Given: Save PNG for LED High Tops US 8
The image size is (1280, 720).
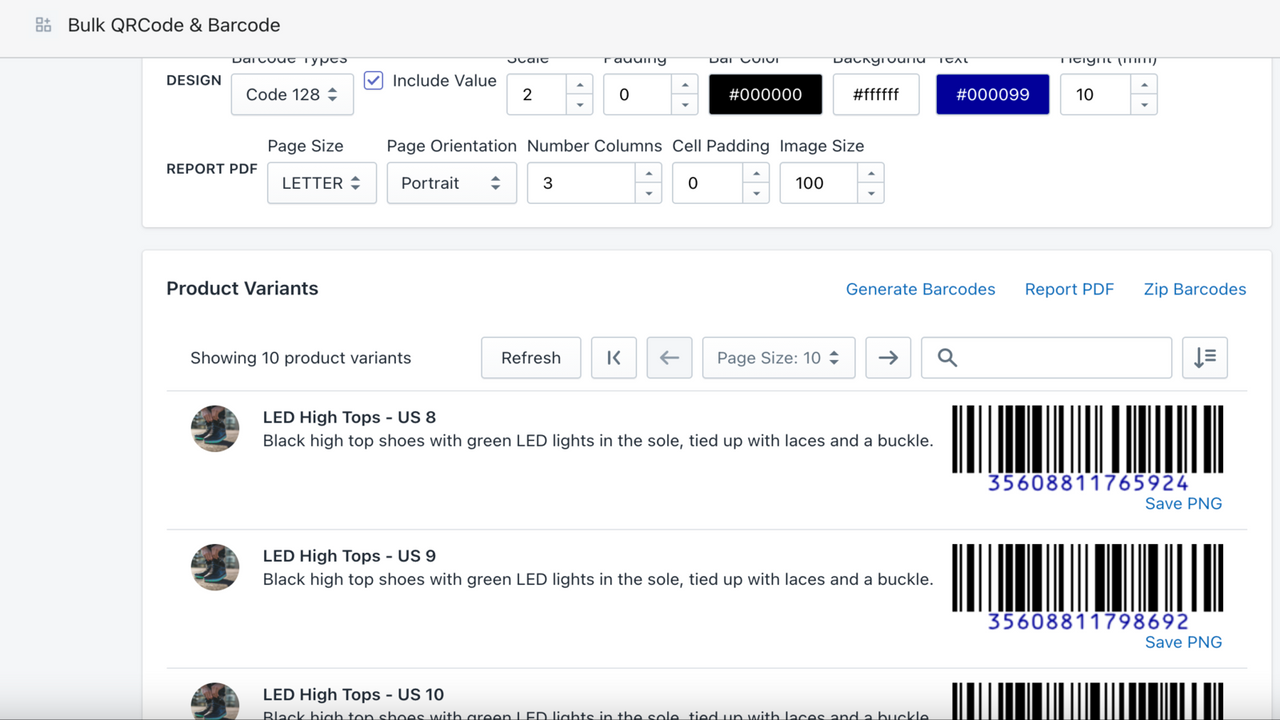Looking at the screenshot, I should (1183, 503).
